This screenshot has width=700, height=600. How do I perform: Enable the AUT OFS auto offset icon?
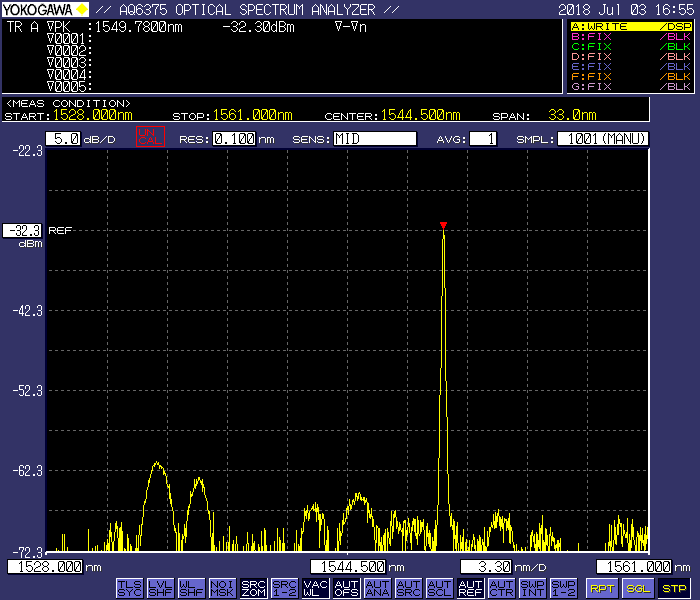pyautogui.click(x=346, y=588)
